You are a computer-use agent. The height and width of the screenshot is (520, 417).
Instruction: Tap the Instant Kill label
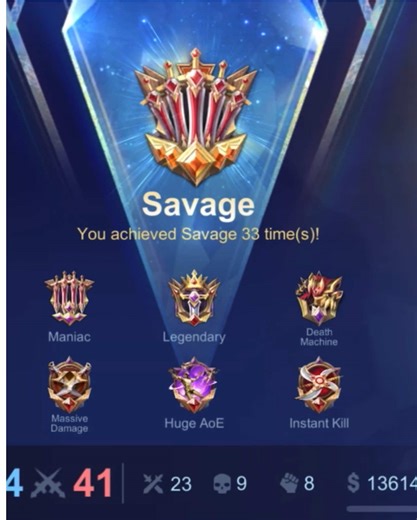click(319, 423)
